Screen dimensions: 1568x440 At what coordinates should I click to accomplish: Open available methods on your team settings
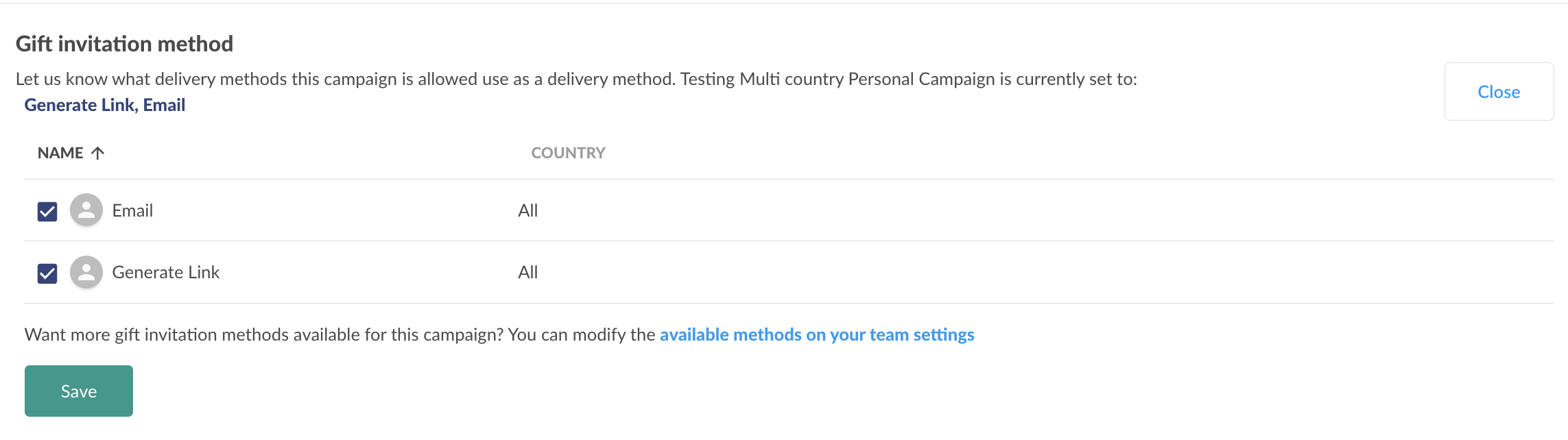tap(817, 334)
